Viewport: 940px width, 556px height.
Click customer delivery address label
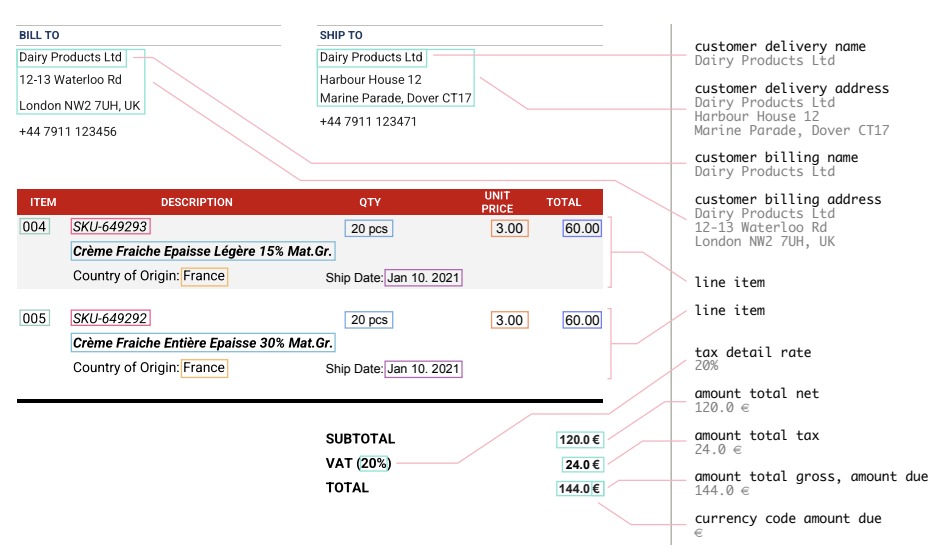point(791,88)
